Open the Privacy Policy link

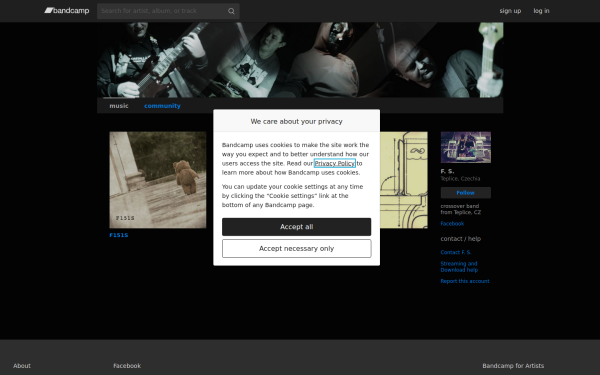334,163
